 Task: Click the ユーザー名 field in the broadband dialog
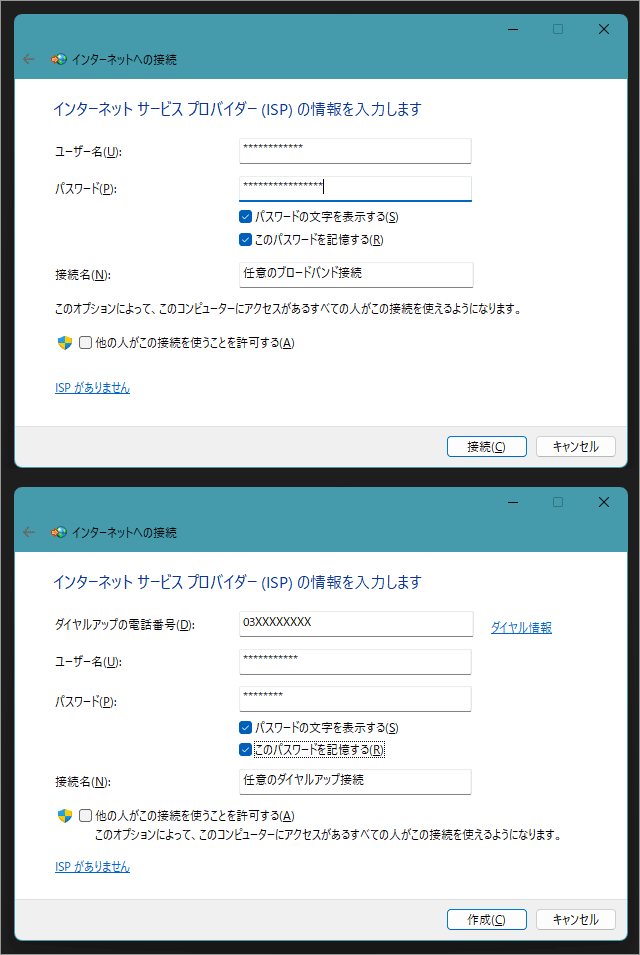tap(355, 150)
